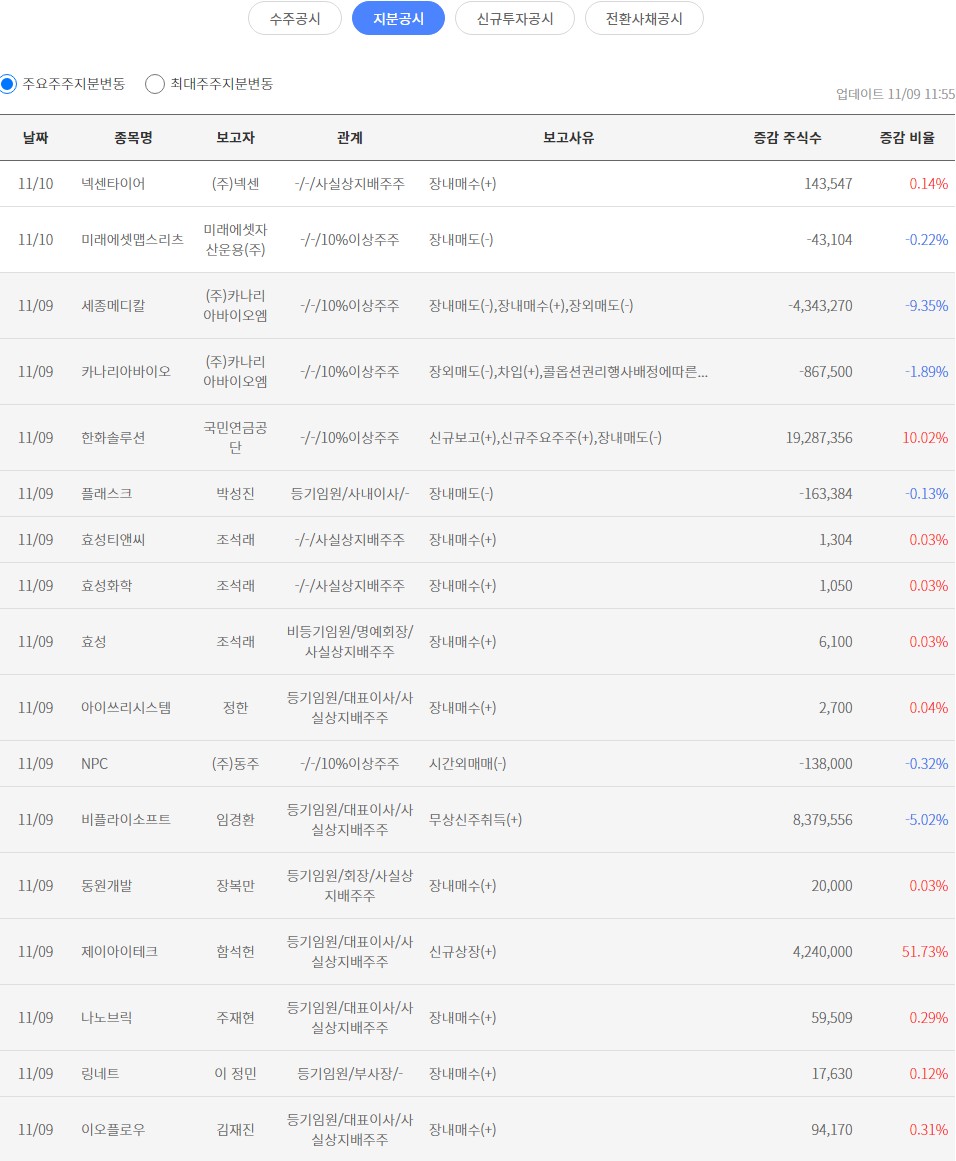
Task: Click the 날짜 column header
Action: point(36,138)
